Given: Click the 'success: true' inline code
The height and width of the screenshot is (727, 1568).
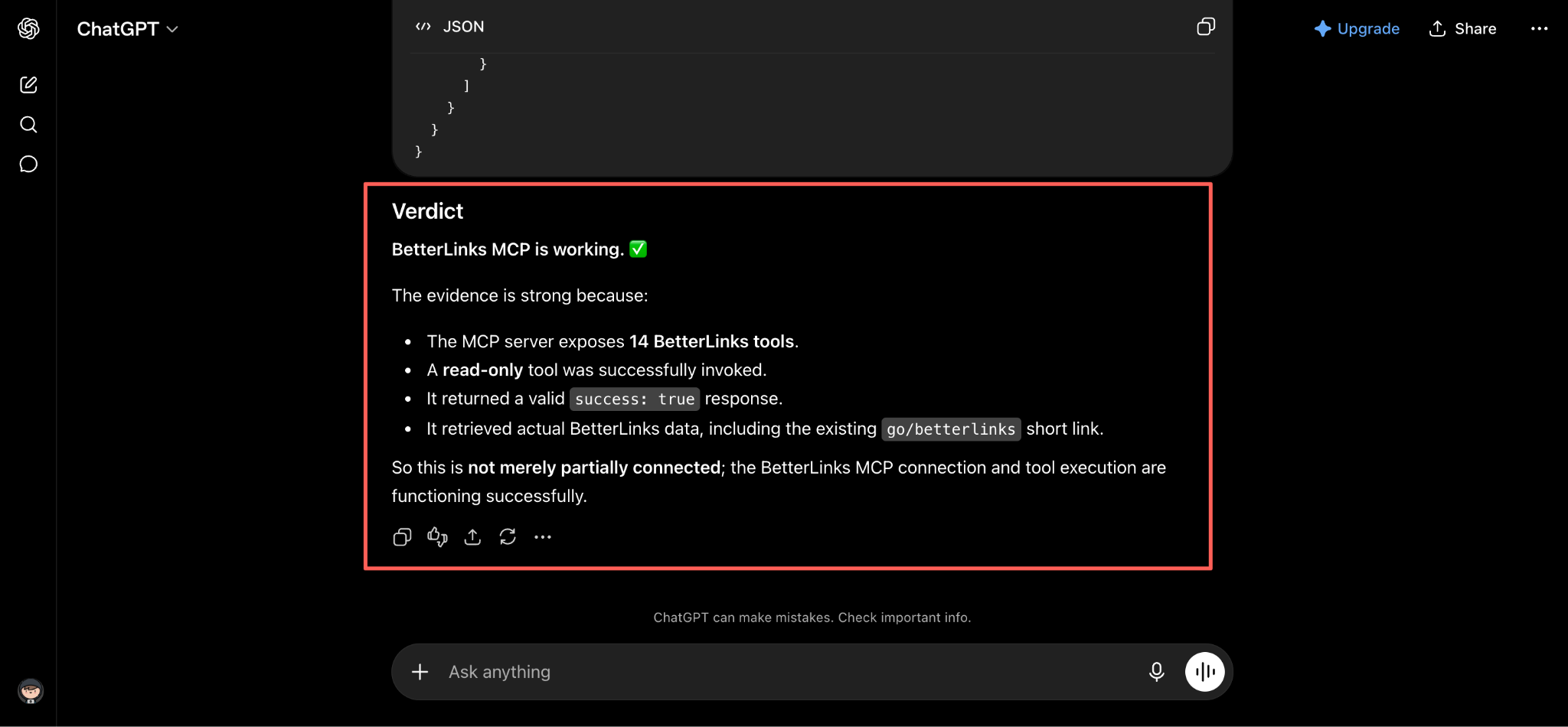Looking at the screenshot, I should click(x=635, y=399).
